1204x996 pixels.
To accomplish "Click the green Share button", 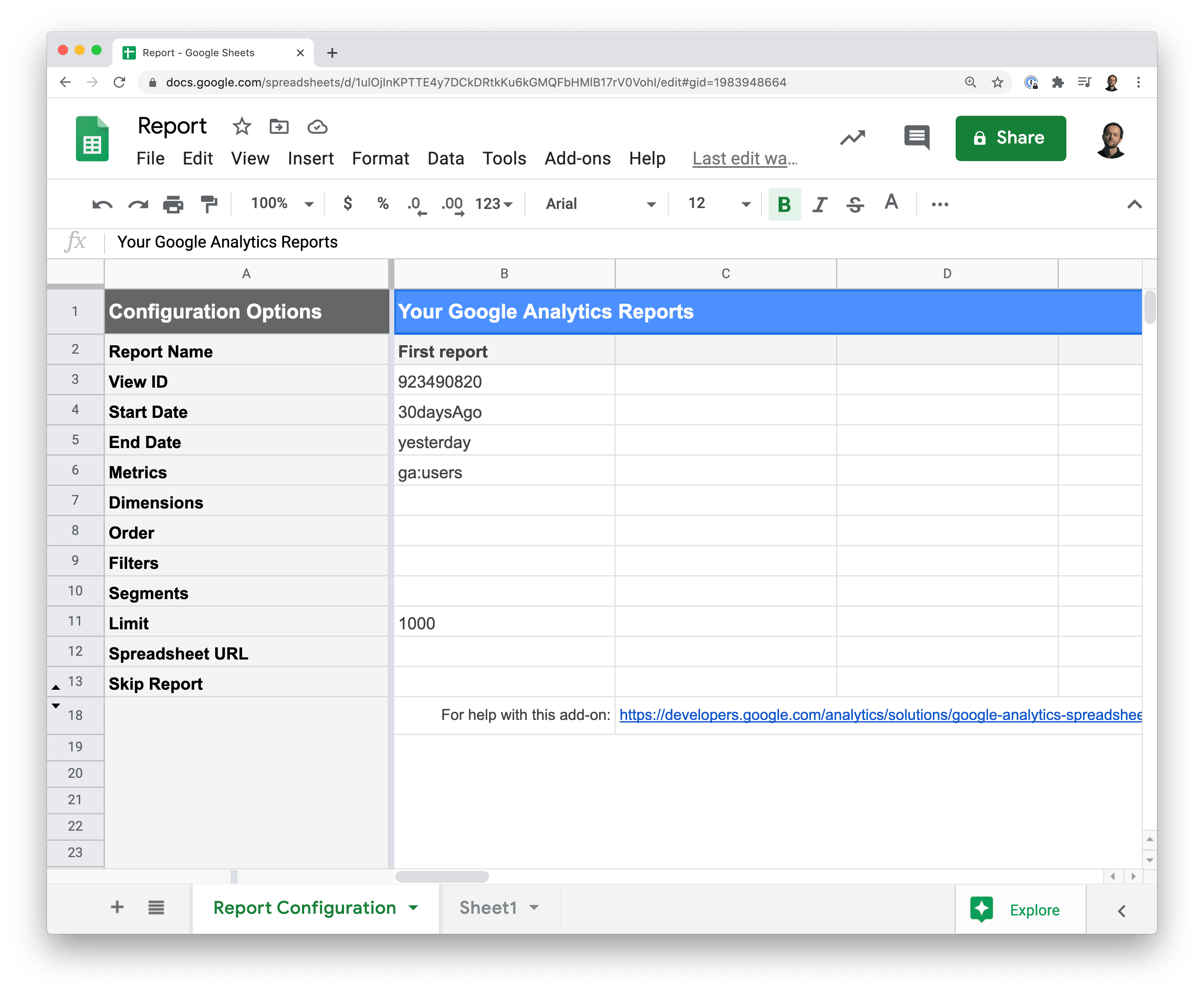I will (1010, 138).
